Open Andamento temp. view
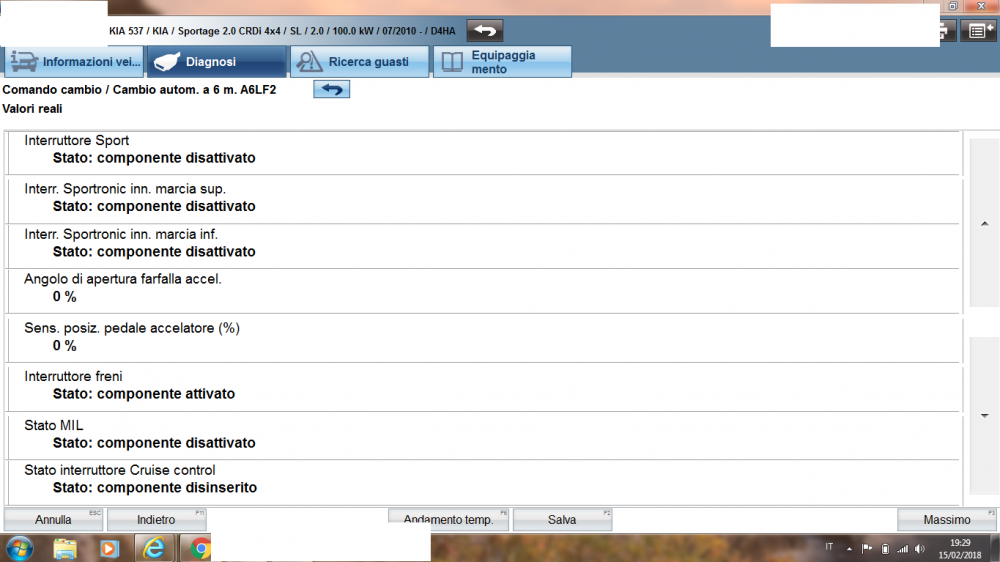 (448, 520)
